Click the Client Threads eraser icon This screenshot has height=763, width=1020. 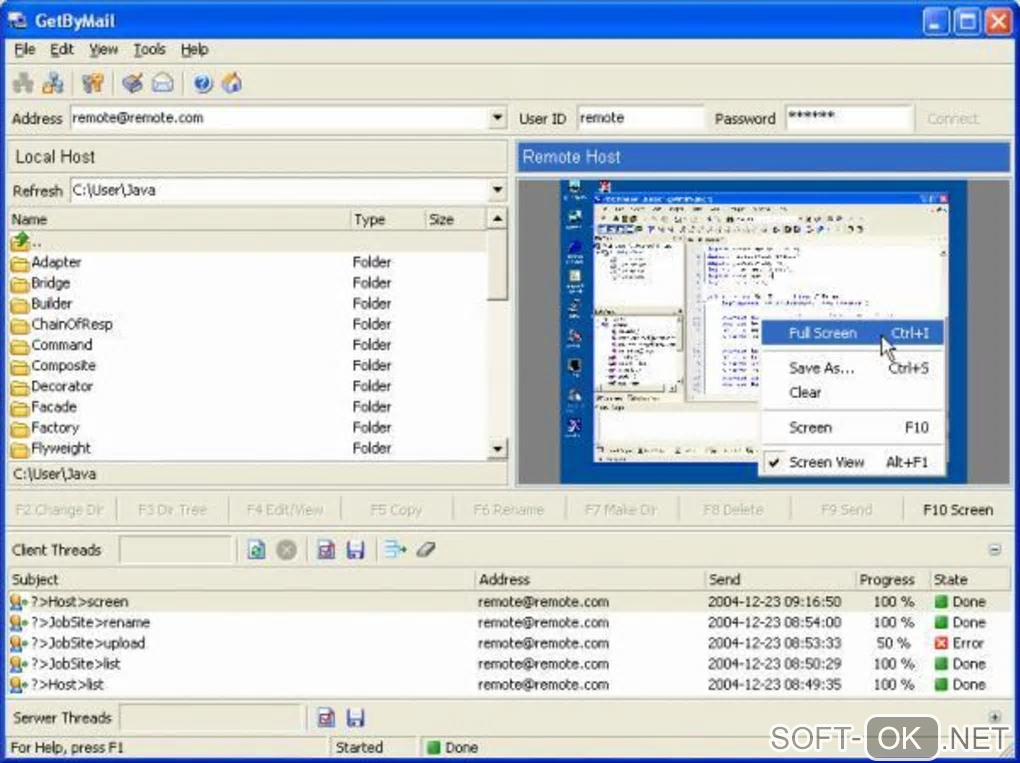pyautogui.click(x=425, y=550)
